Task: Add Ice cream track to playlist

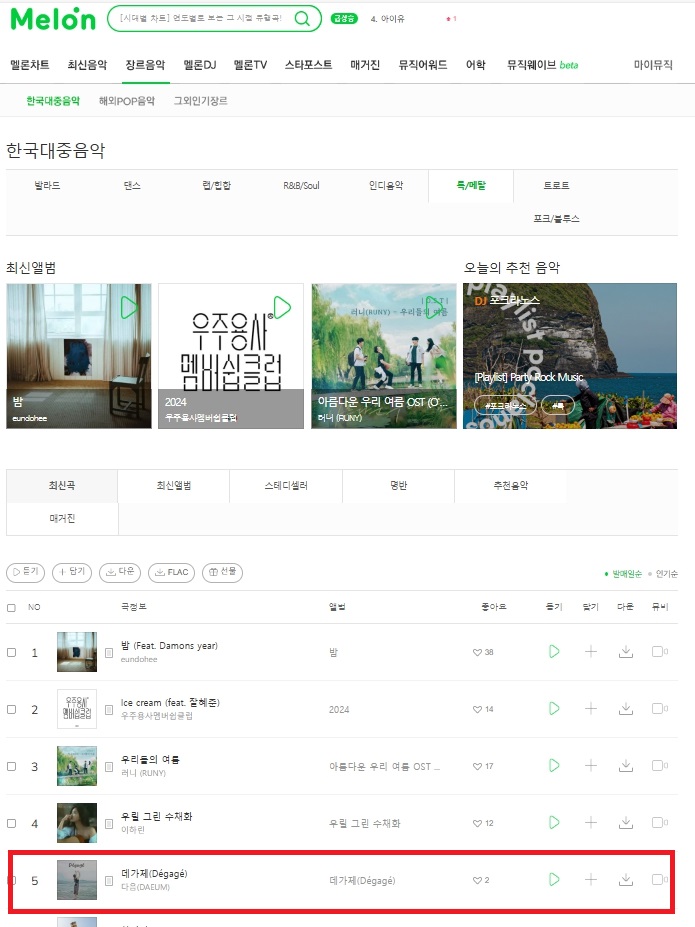Action: pyautogui.click(x=590, y=708)
